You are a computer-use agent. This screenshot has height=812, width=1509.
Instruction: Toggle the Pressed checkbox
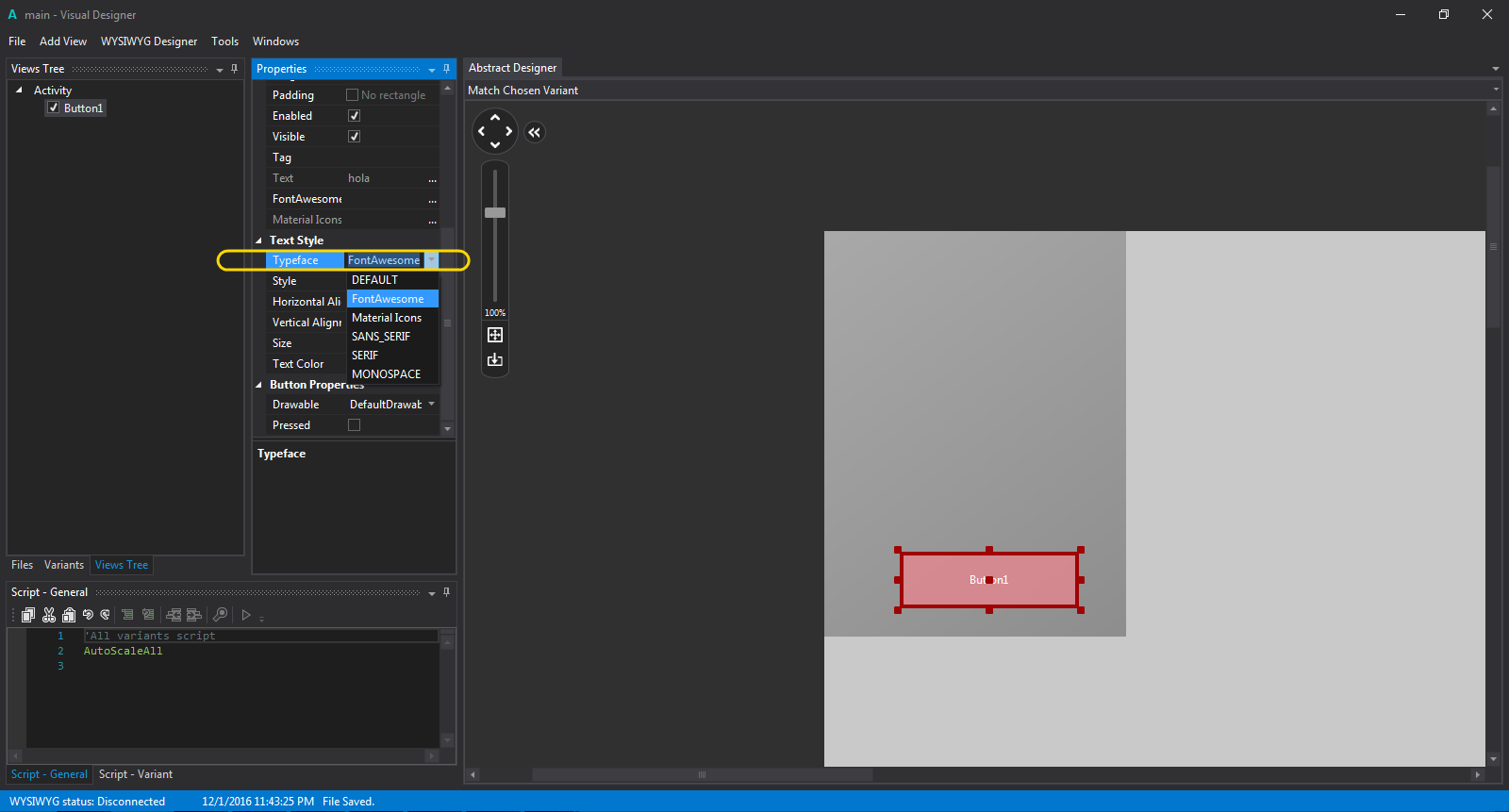point(355,424)
